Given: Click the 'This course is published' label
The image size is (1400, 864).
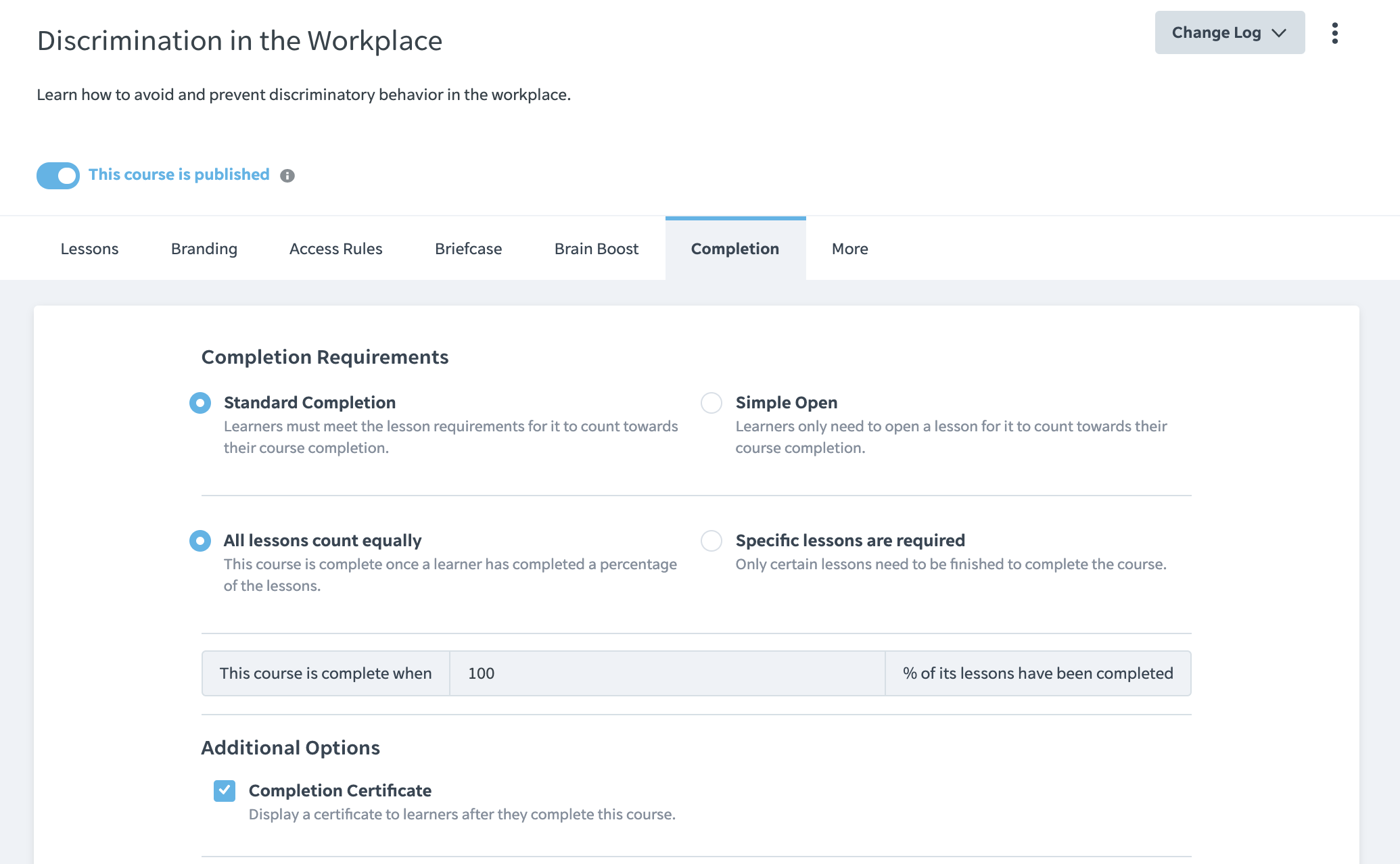Looking at the screenshot, I should [179, 174].
